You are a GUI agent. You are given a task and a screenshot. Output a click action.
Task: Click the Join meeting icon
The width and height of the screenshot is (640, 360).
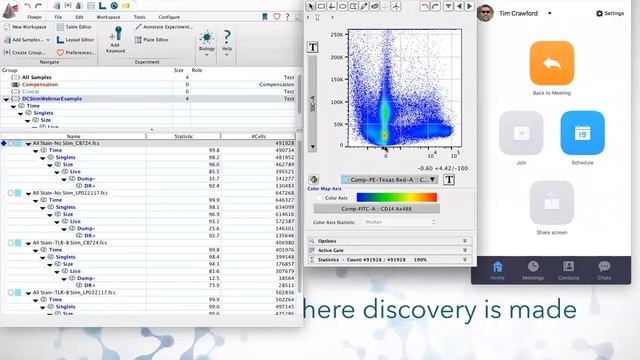coord(521,133)
